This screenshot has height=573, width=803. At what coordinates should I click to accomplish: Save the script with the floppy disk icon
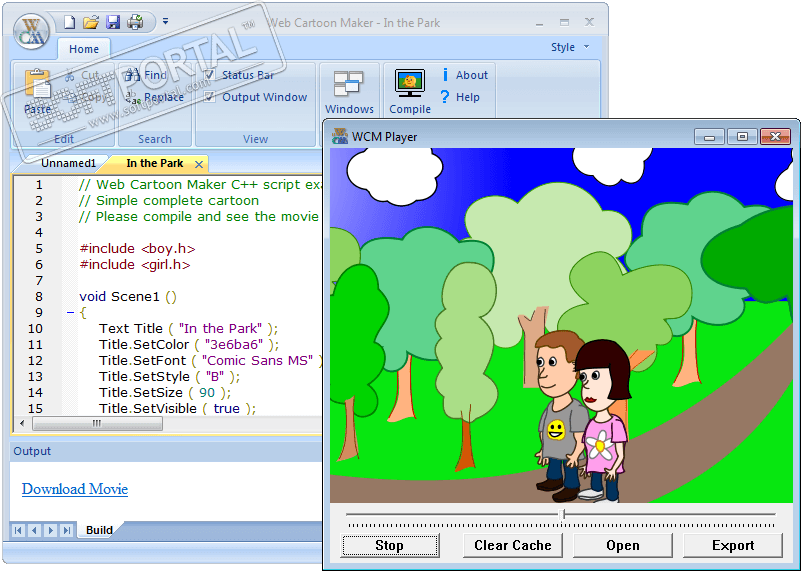coord(113,22)
